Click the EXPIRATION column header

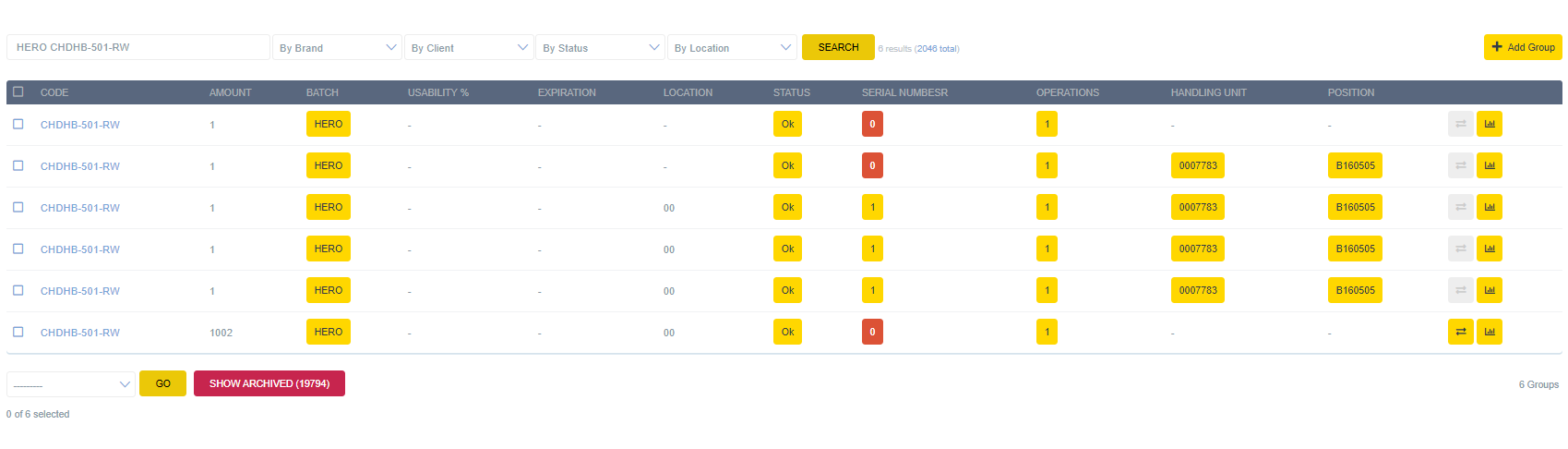click(567, 92)
